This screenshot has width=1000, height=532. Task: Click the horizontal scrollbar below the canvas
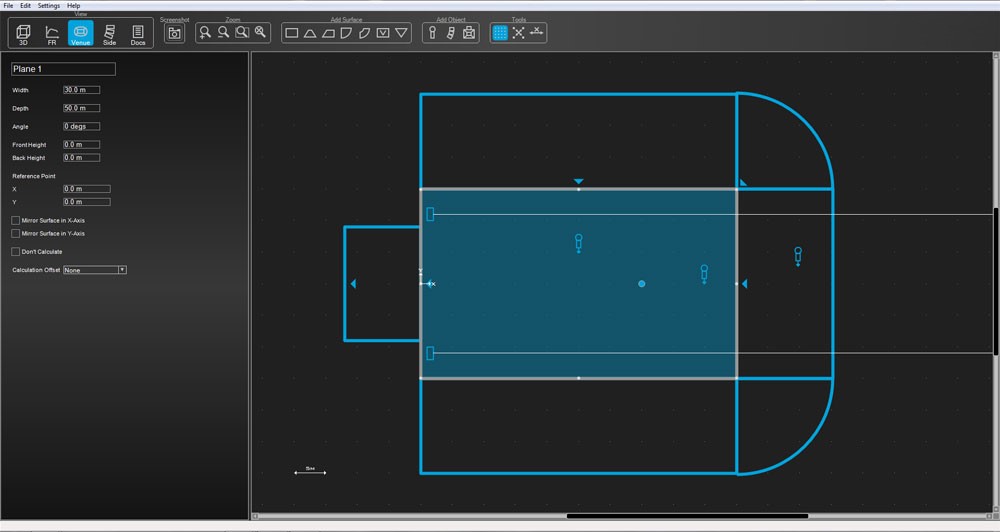[x=686, y=516]
